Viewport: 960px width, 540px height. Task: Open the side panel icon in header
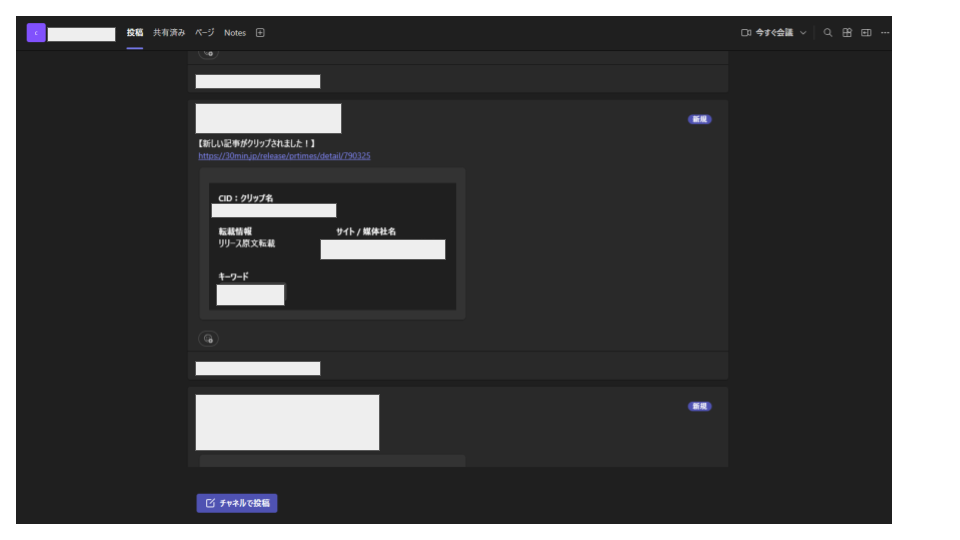(x=866, y=32)
